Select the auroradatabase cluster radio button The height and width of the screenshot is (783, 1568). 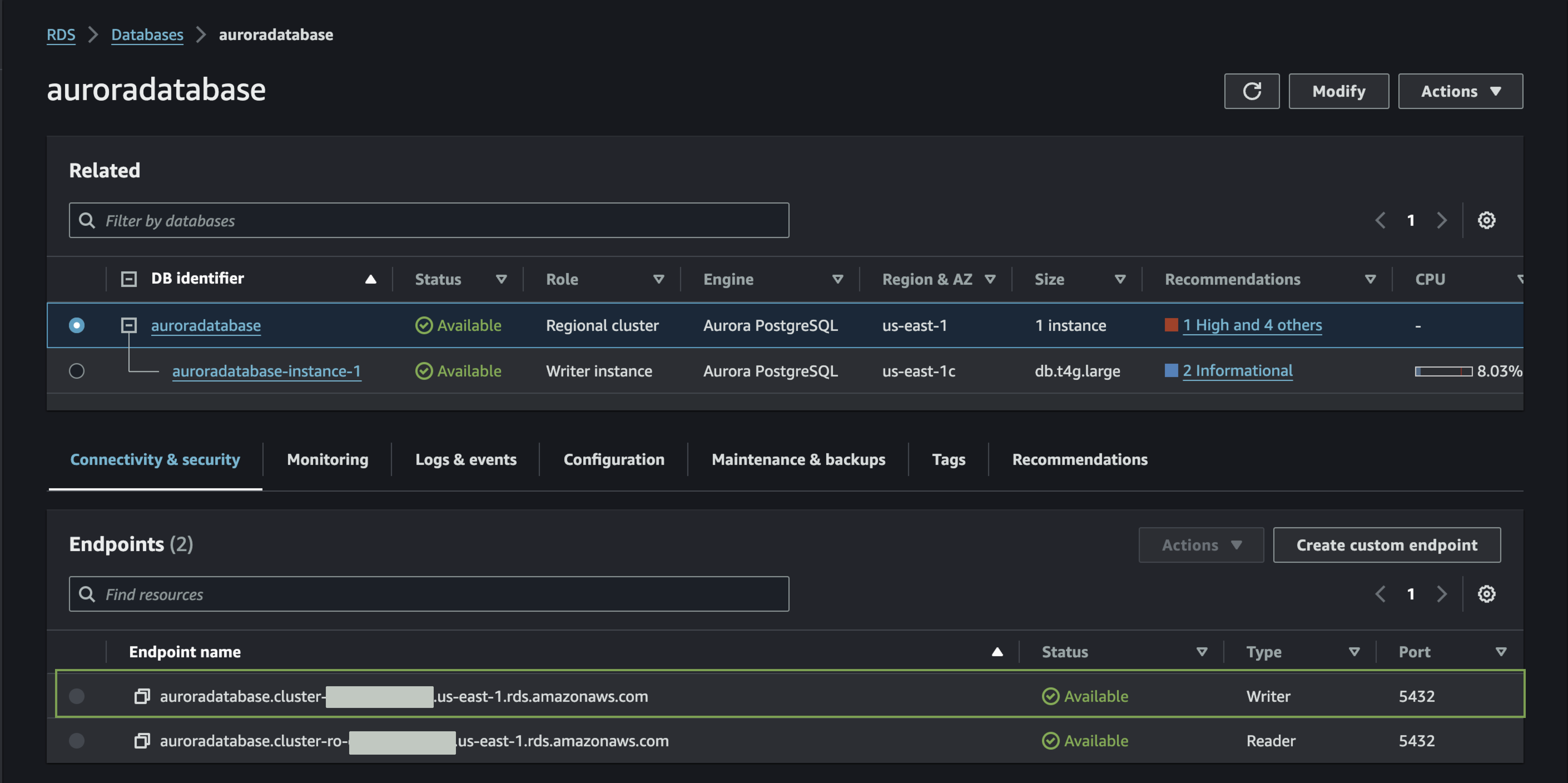pyautogui.click(x=77, y=325)
